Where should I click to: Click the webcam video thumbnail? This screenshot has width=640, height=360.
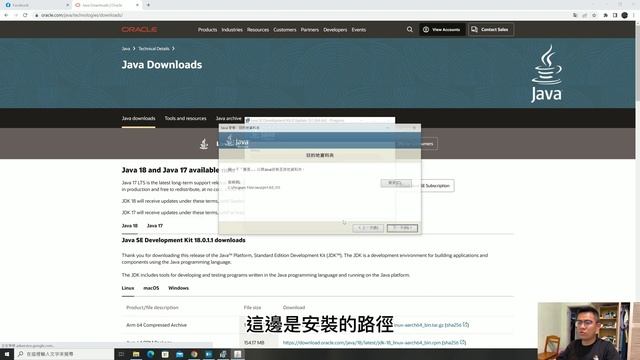pyautogui.click(x=589, y=331)
